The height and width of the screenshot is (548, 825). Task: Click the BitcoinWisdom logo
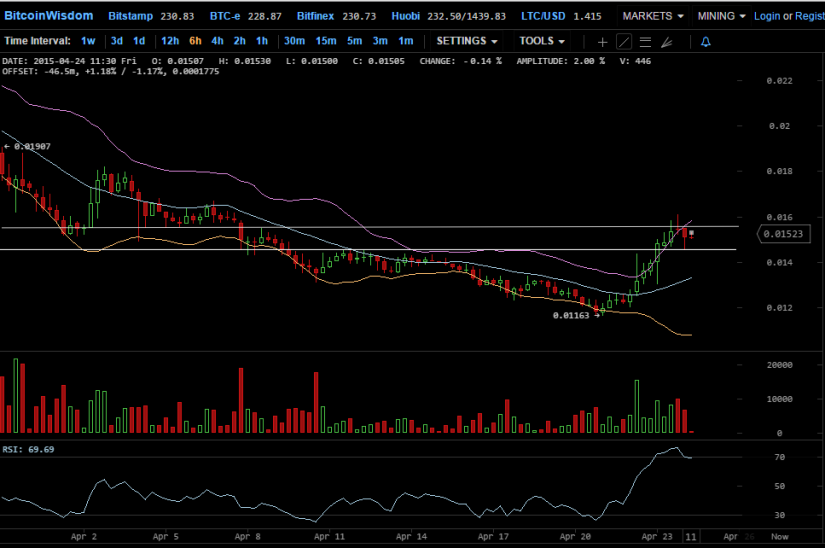(x=49, y=16)
